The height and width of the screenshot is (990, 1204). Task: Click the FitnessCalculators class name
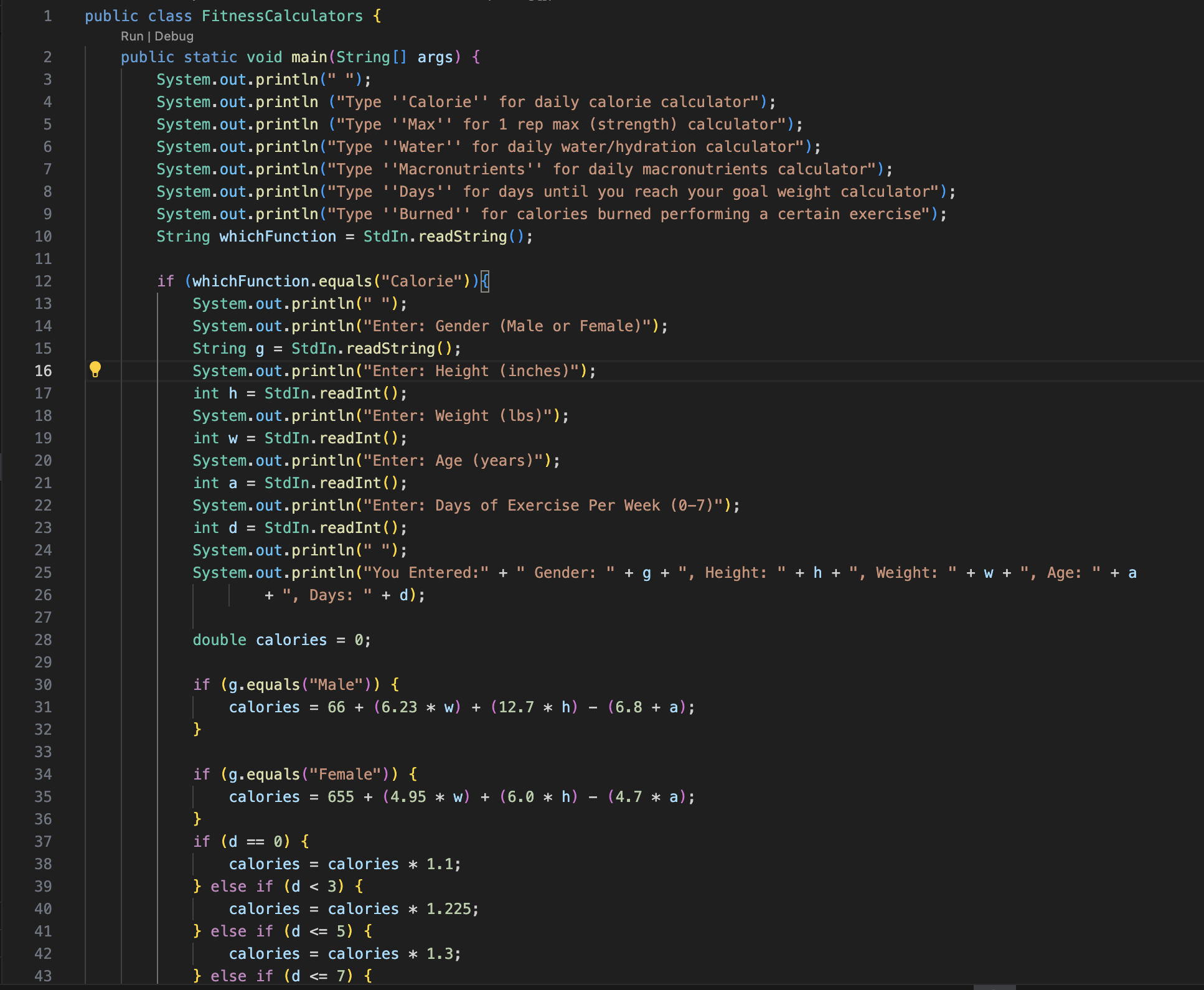point(282,16)
